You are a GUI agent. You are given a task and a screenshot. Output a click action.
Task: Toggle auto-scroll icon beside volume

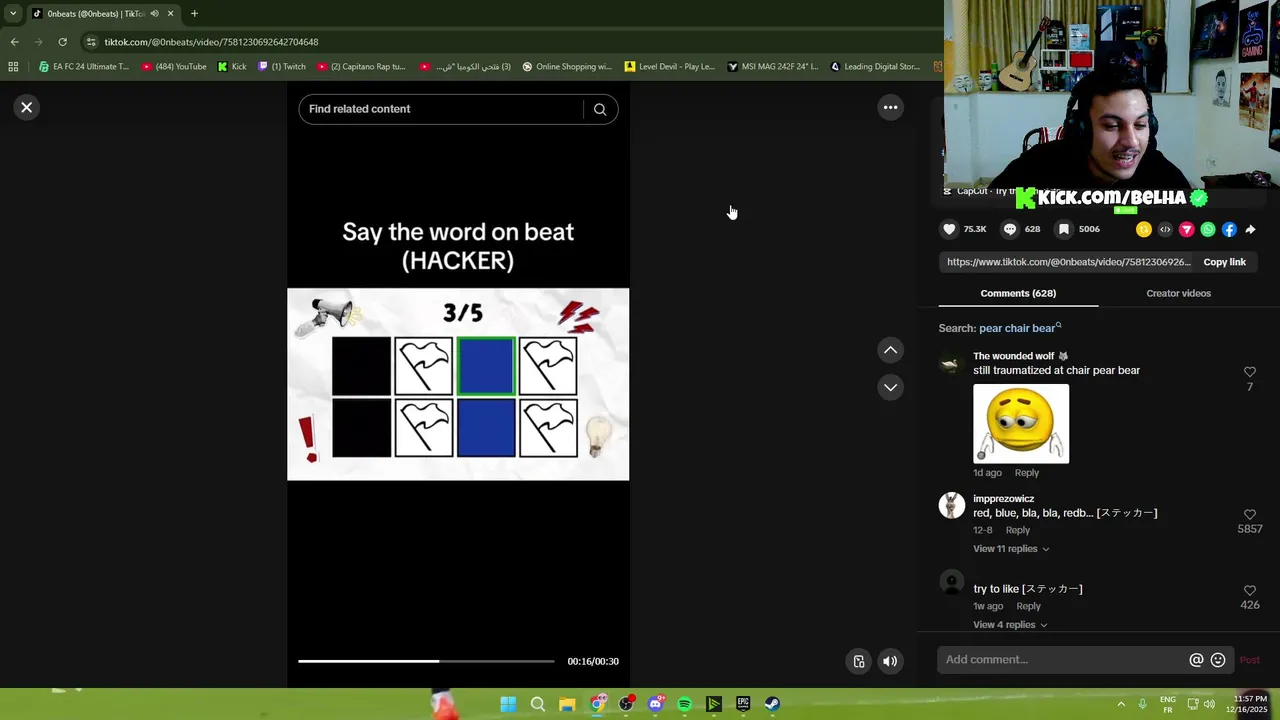coord(858,661)
